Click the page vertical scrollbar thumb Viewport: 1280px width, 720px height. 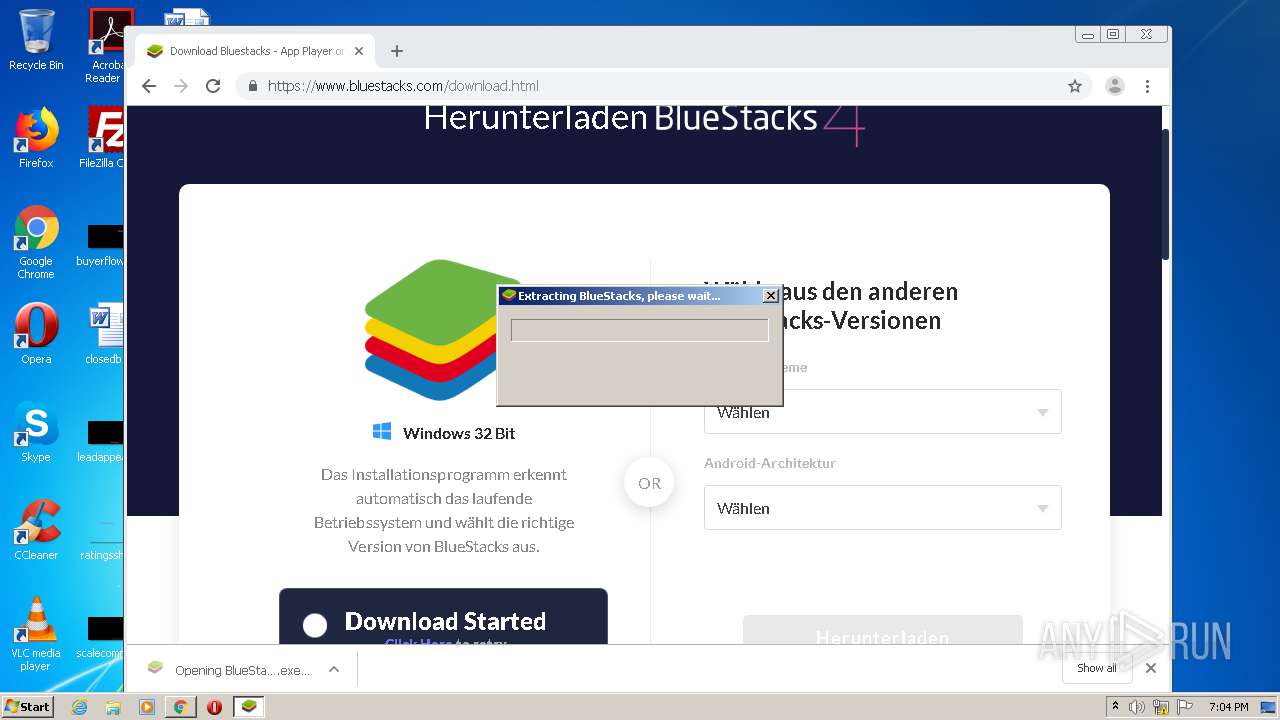pos(1166,195)
